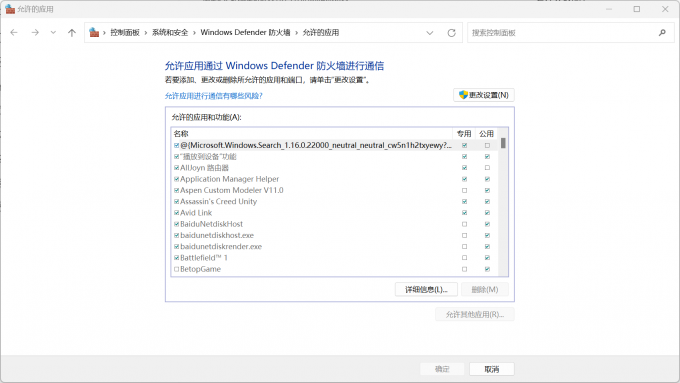Select Assassin's Creed Unity entry
The height and width of the screenshot is (383, 680).
click(335, 202)
